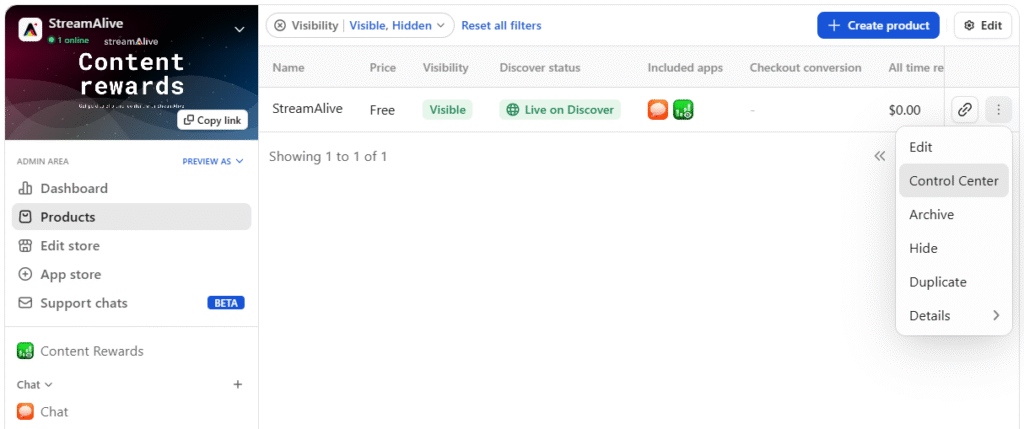
Task: Expand the Details submenu arrow
Action: pos(996,315)
